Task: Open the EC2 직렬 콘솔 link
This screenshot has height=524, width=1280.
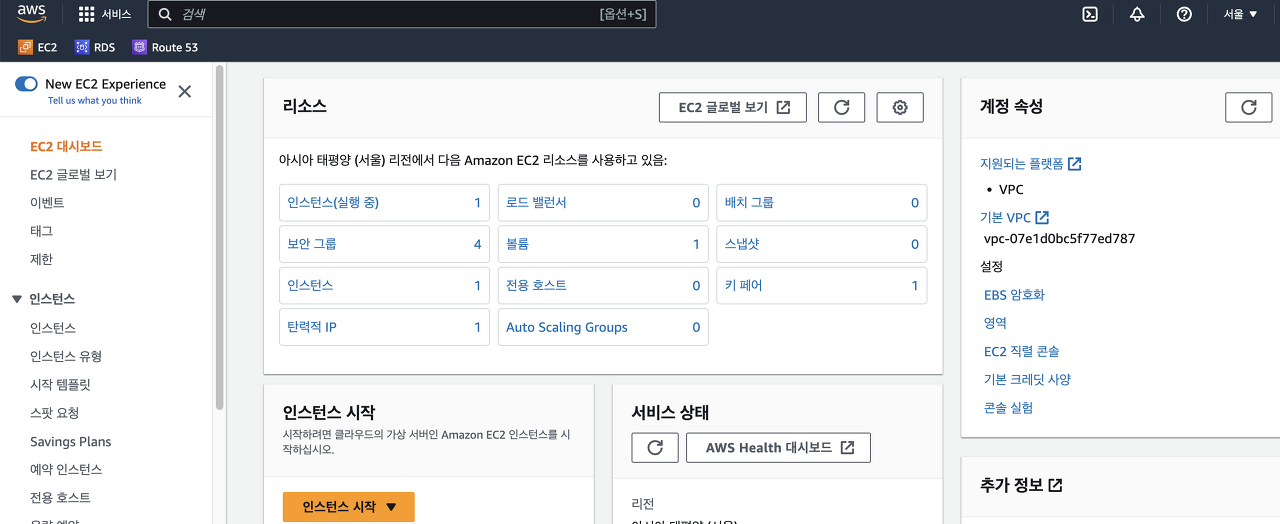Action: tap(1021, 351)
